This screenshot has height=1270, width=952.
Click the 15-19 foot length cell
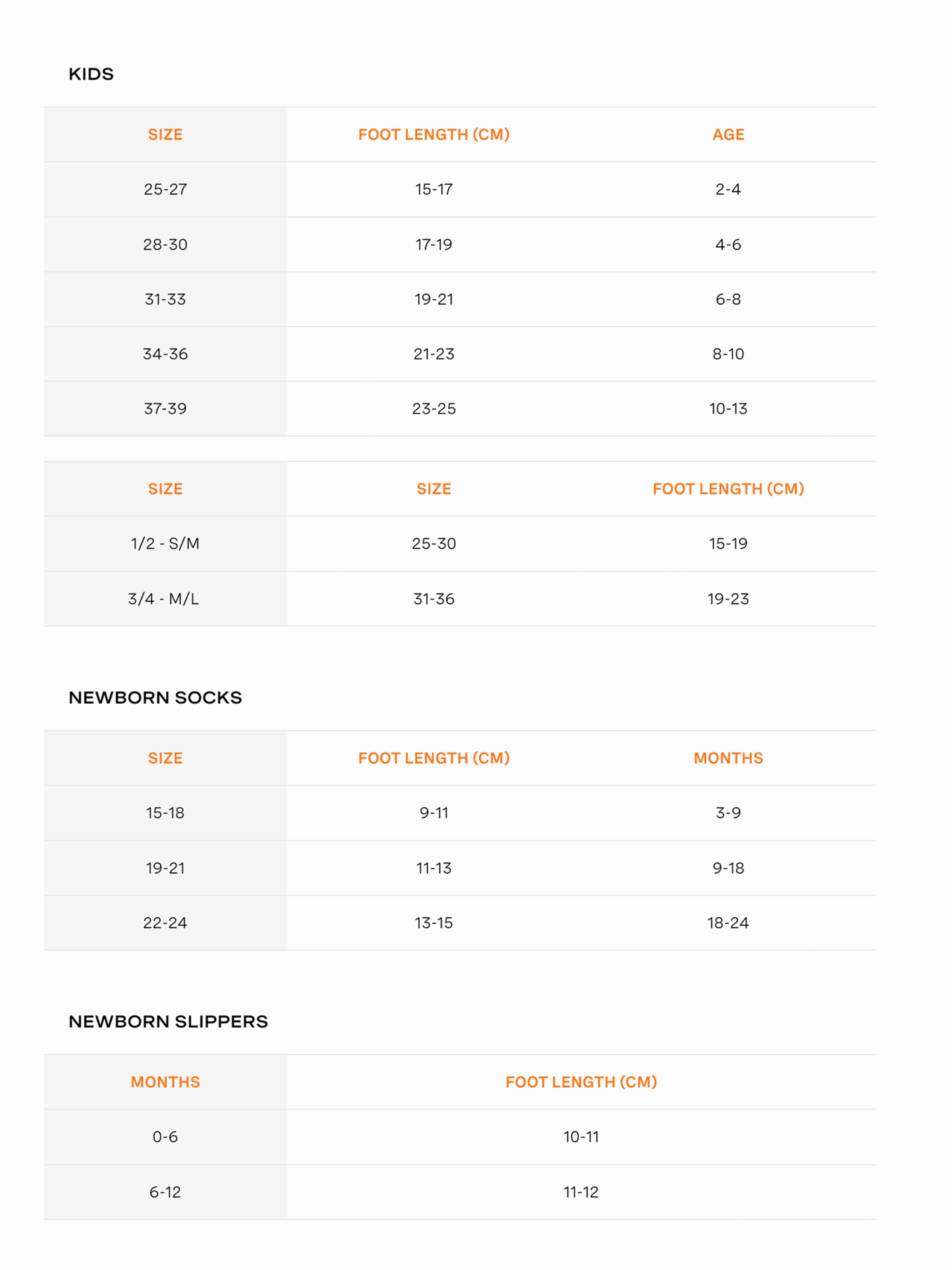coord(727,544)
